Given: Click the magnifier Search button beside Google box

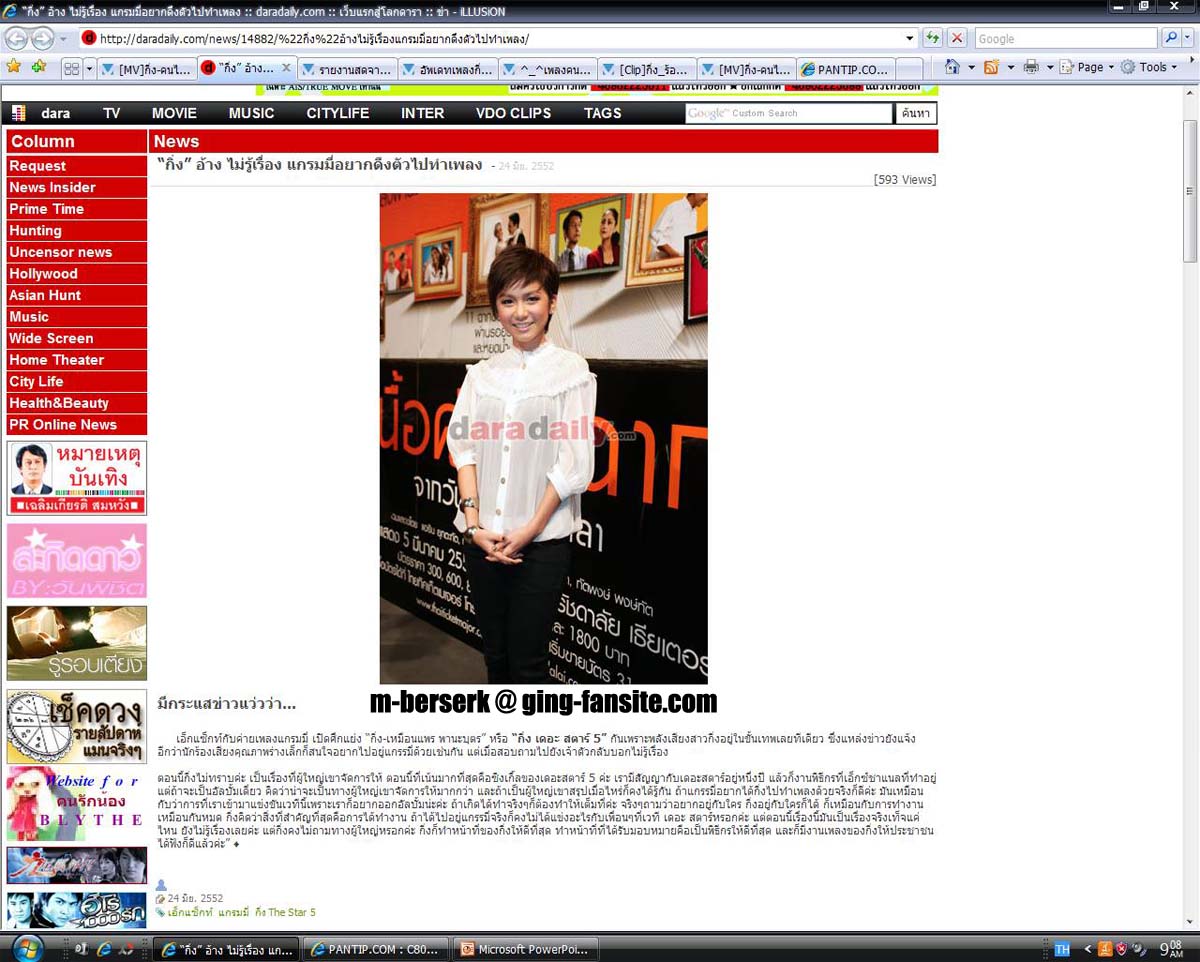Looking at the screenshot, I should [x=1170, y=38].
